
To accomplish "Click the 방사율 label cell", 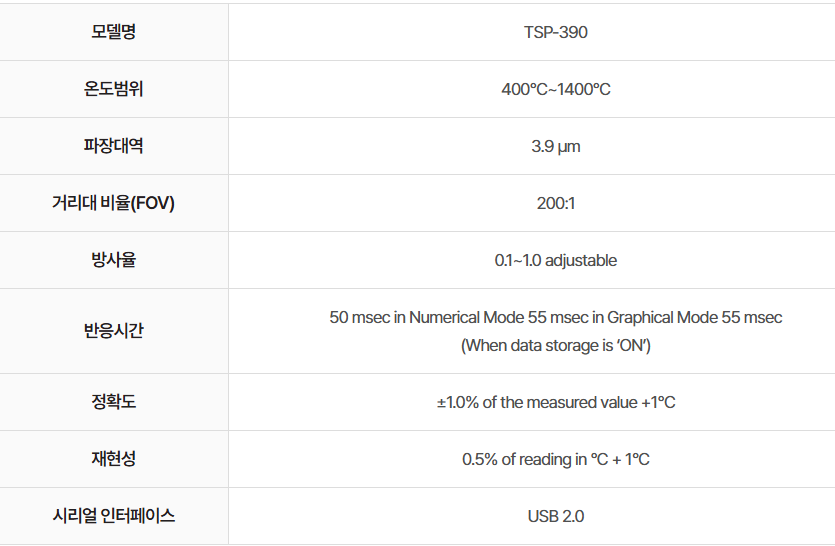I will 113,260.
